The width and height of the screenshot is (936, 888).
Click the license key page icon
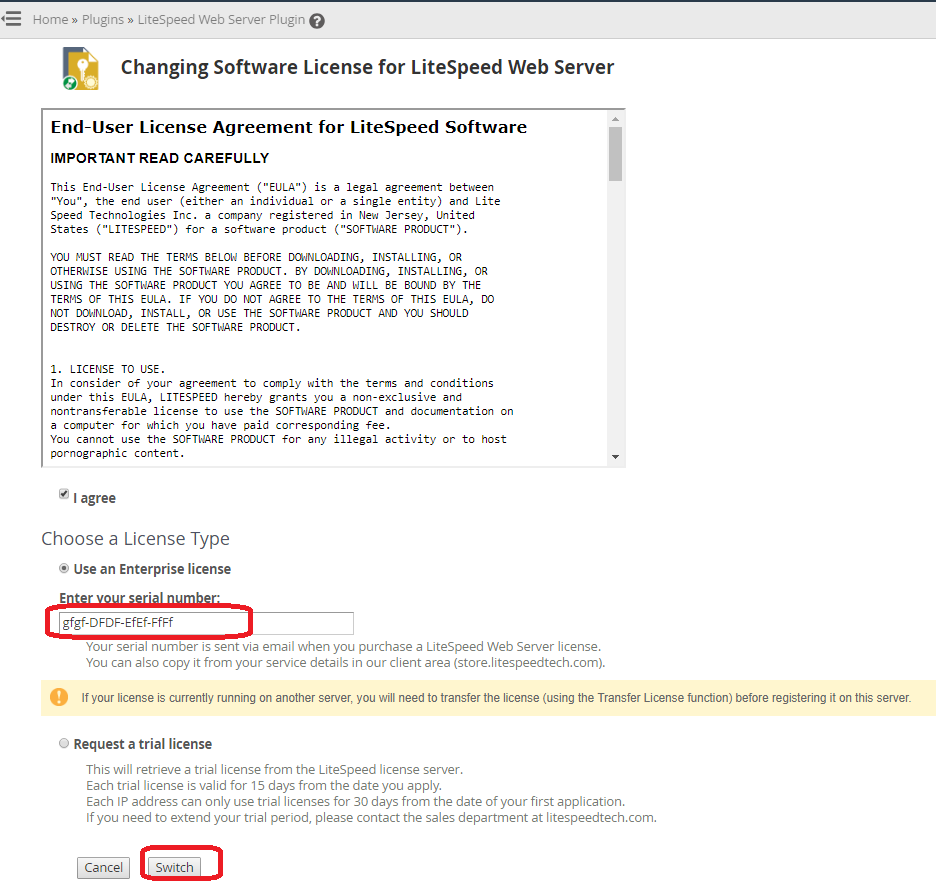pyautogui.click(x=80, y=68)
